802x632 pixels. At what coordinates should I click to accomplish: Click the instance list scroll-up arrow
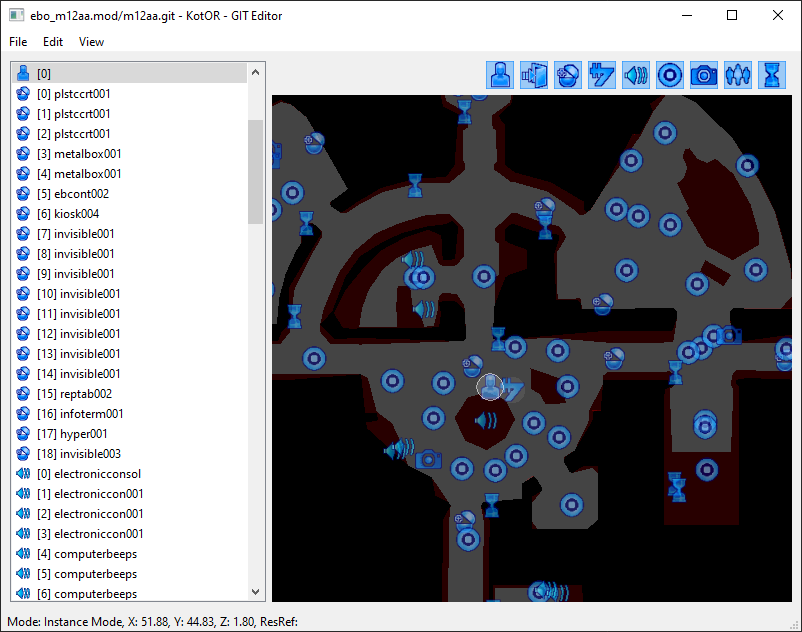tap(256, 73)
